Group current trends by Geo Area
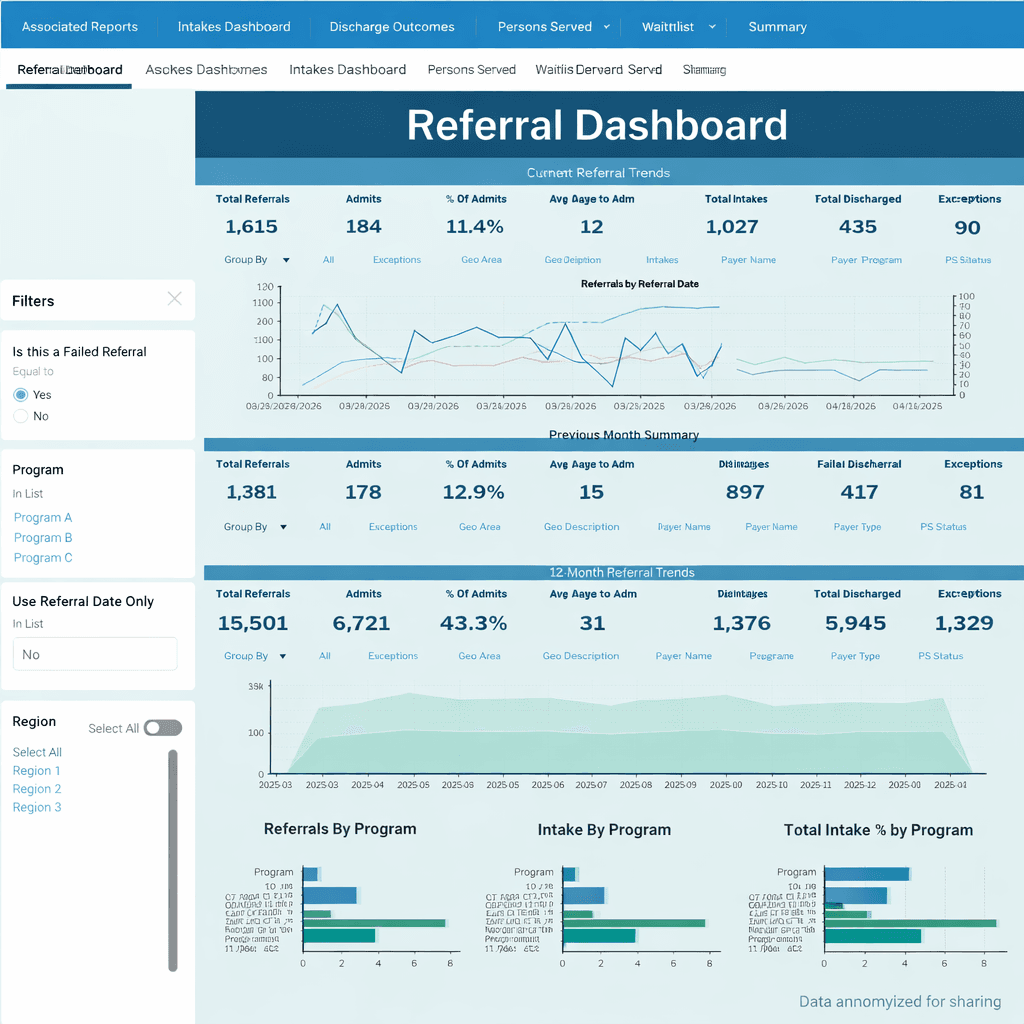Viewport: 1024px width, 1024px height. point(481,259)
